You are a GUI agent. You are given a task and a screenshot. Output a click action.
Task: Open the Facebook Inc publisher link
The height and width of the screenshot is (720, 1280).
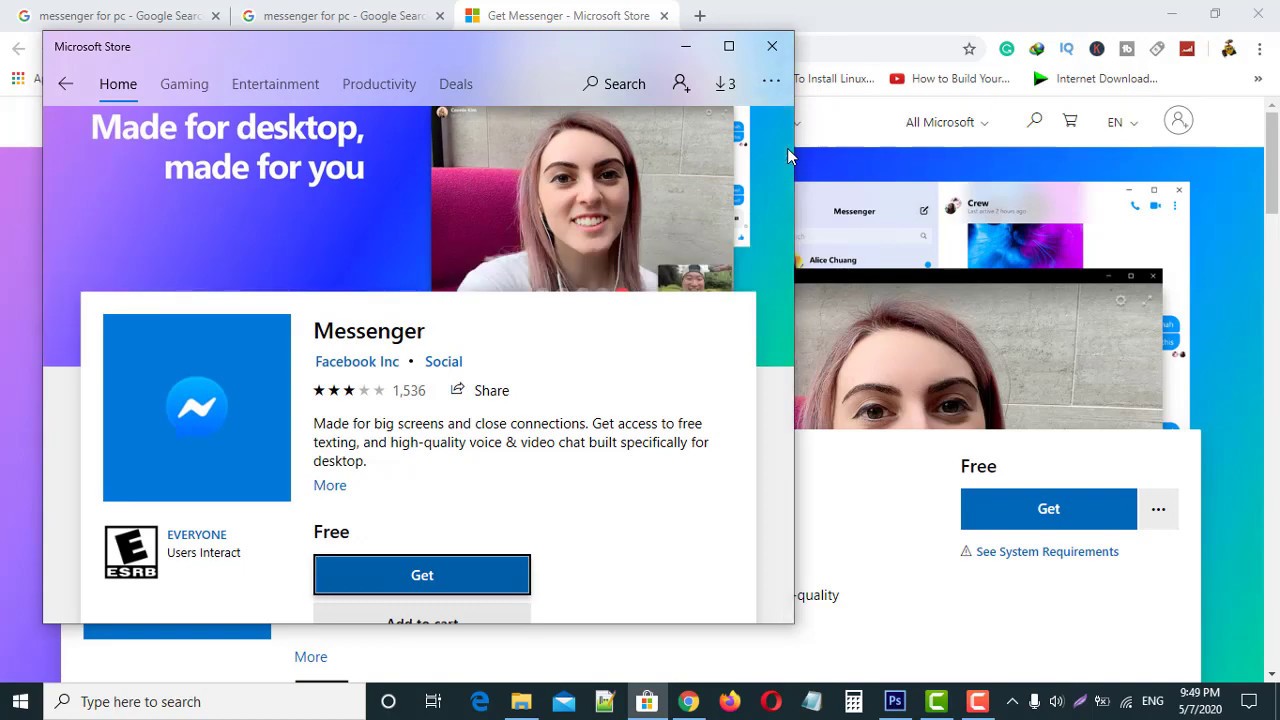357,362
